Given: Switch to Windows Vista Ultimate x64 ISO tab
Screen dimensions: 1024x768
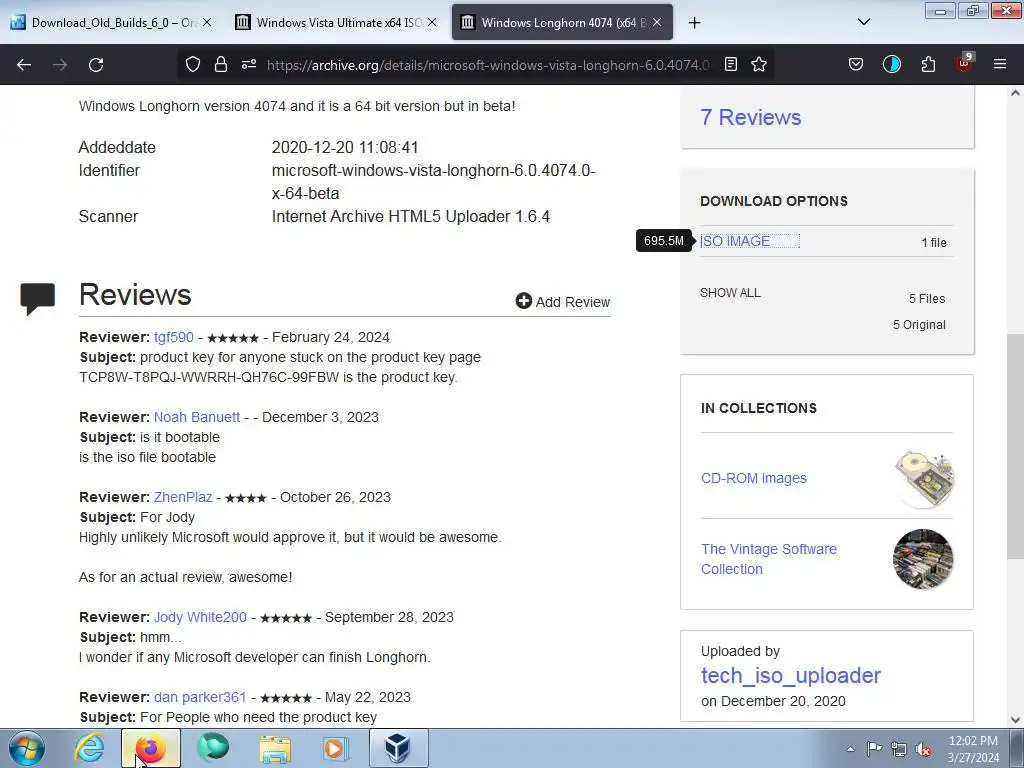Looking at the screenshot, I should pos(336,22).
